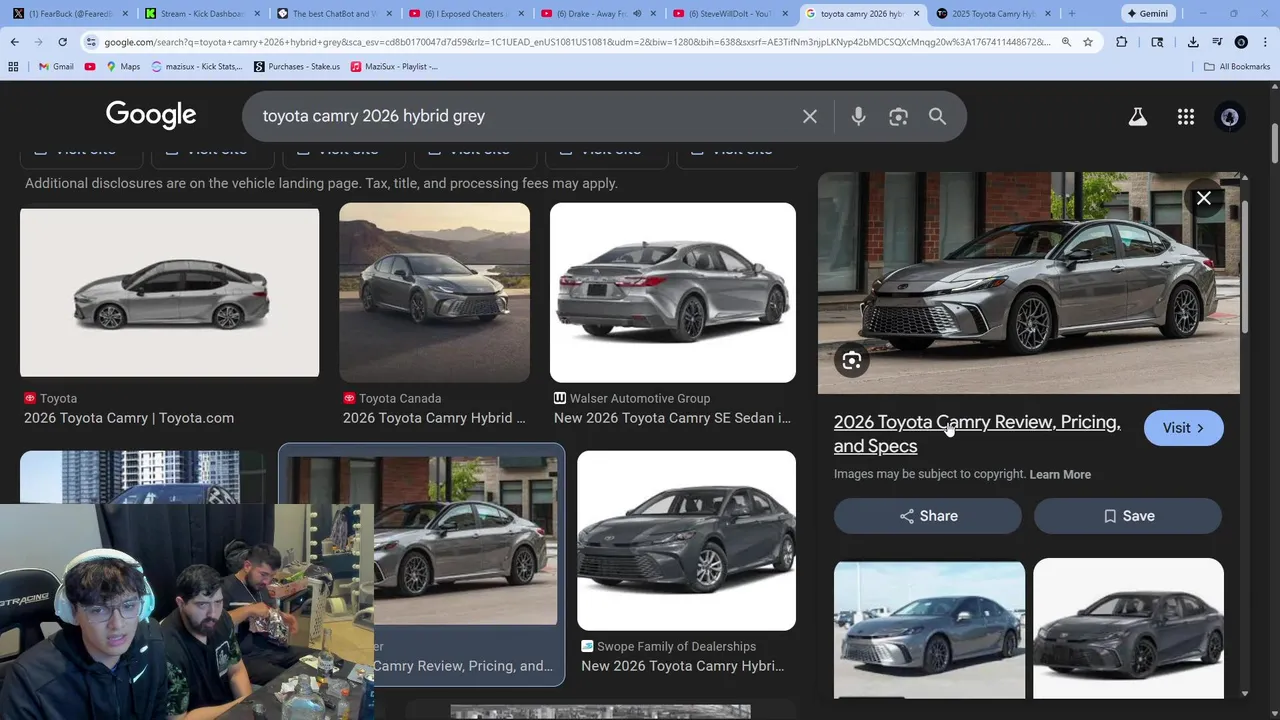The image size is (1280, 720).
Task: Open the Learn More copyright link
Action: [x=1060, y=474]
